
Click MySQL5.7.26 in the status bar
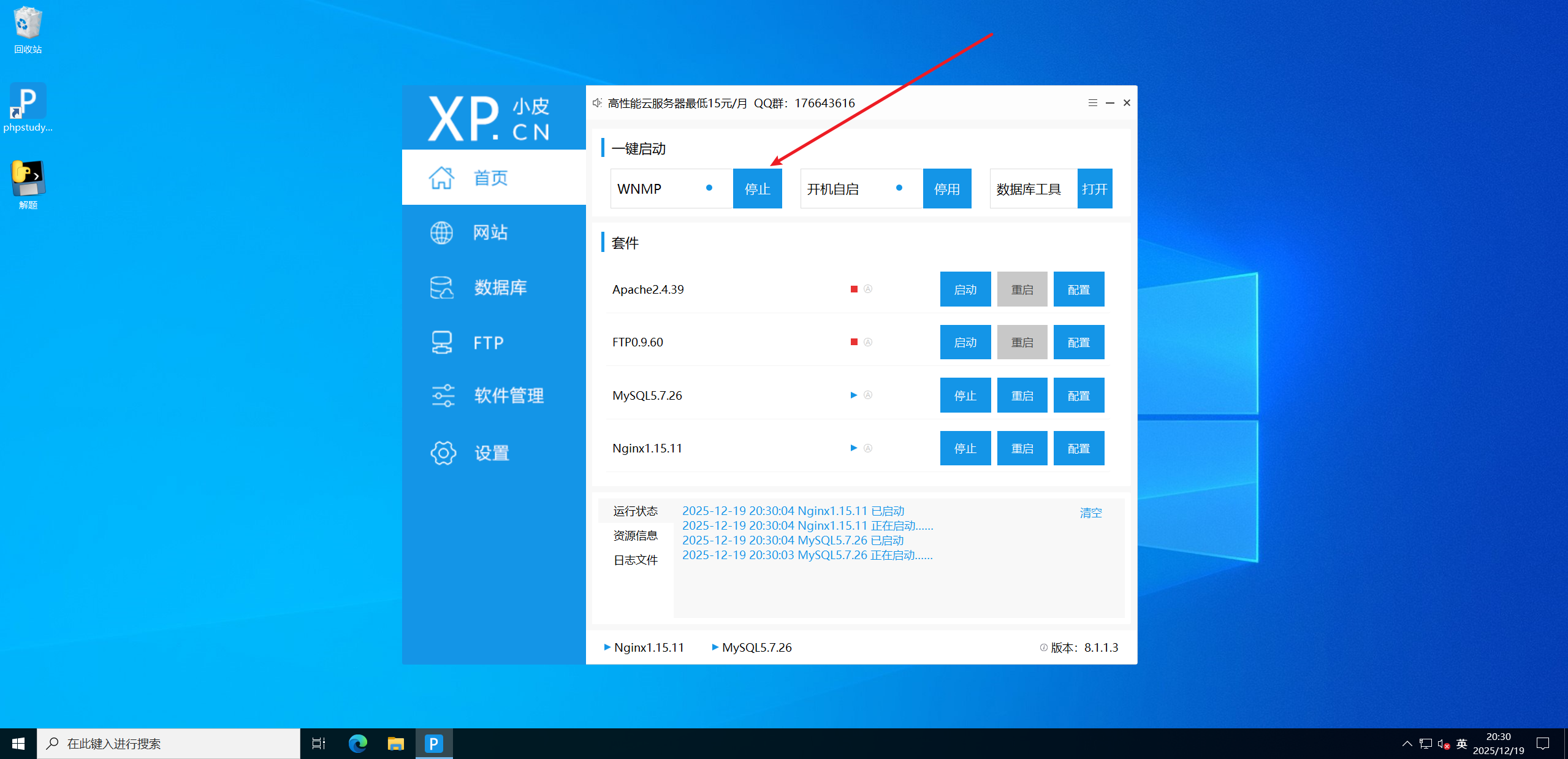coord(752,647)
